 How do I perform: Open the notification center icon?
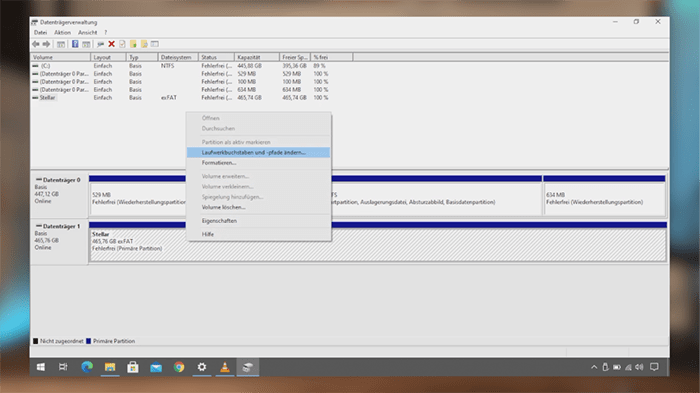click(654, 367)
